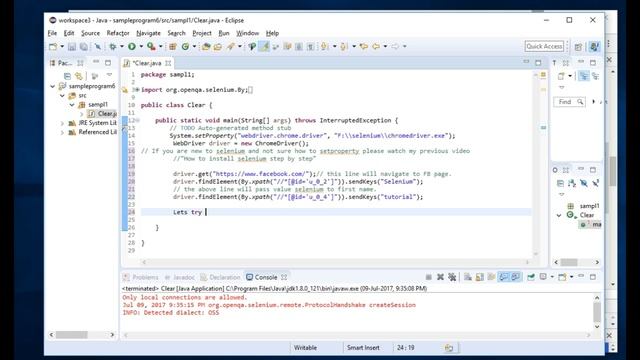
Task: Toggle Scroll Lock in Console toolbar
Action: pyautogui.click(x=480, y=277)
